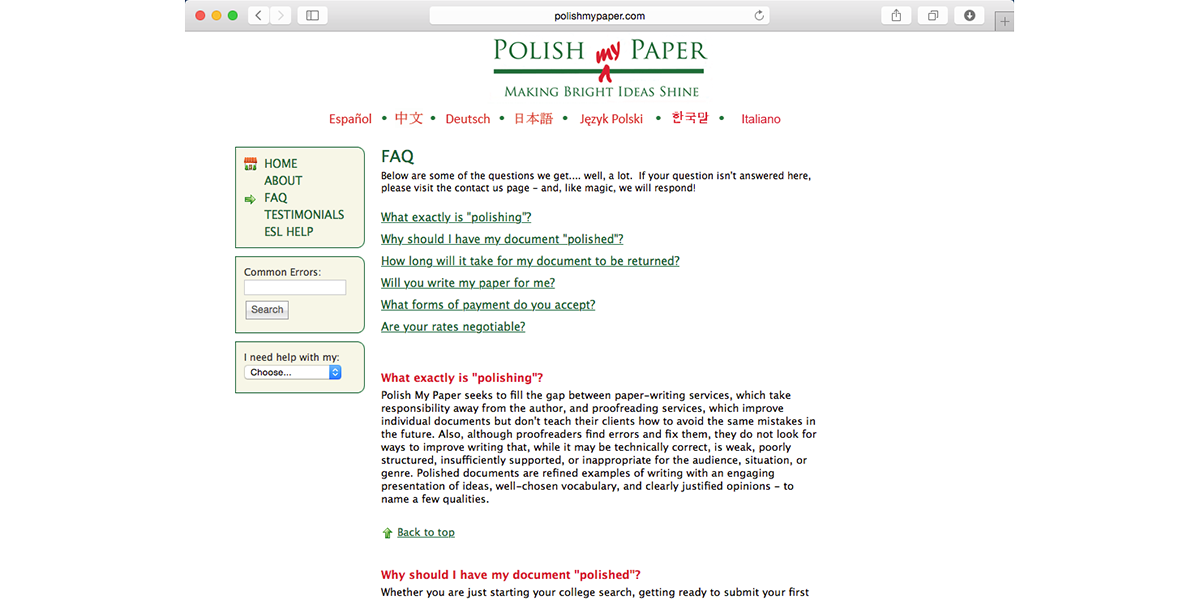Screen dimensions: 1200x600
Task: Jump to 'How long will it take' question
Action: point(530,261)
